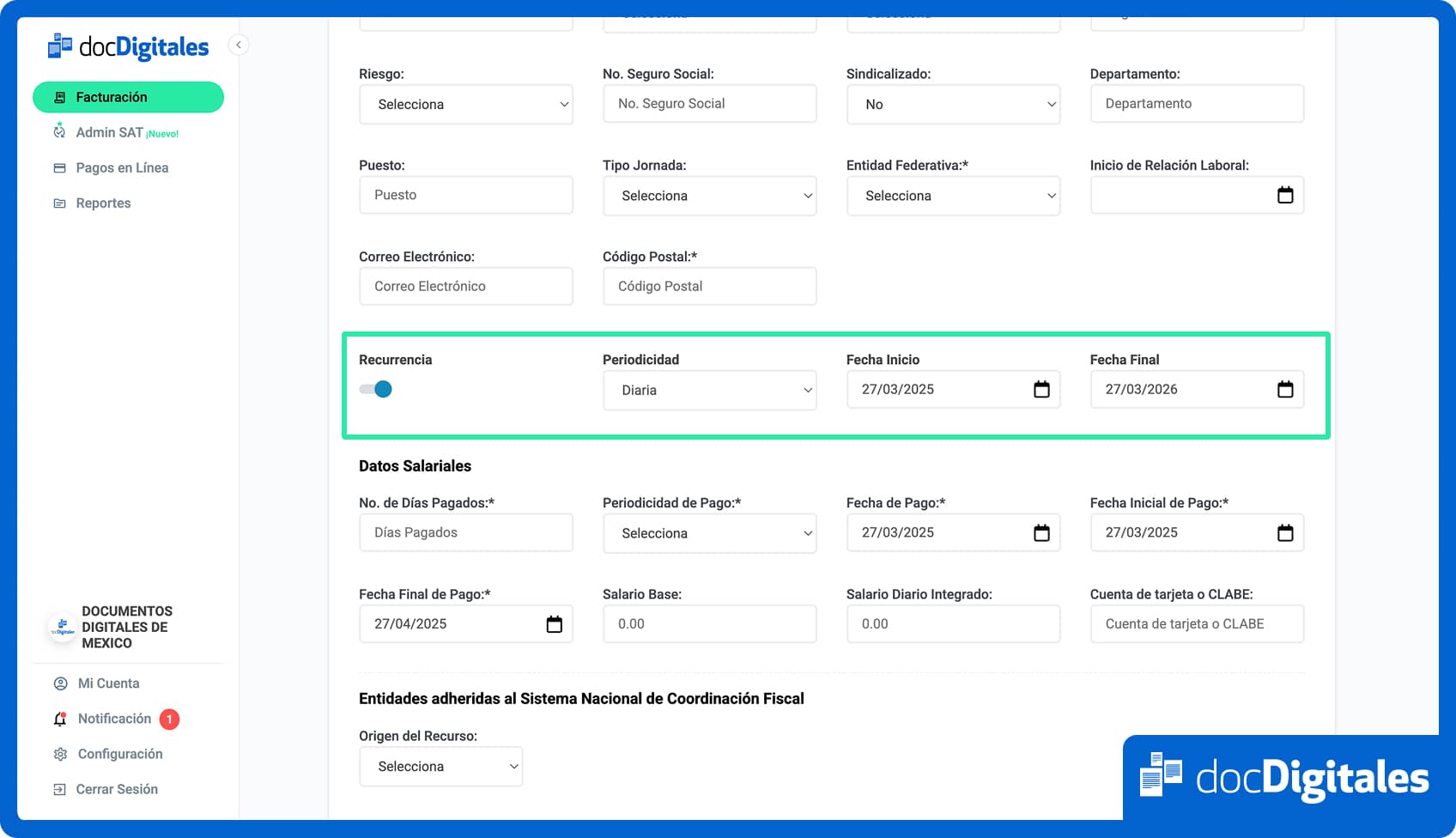Image resolution: width=1456 pixels, height=838 pixels.
Task: Click Cerrar Sesión to log out
Action: click(x=117, y=789)
